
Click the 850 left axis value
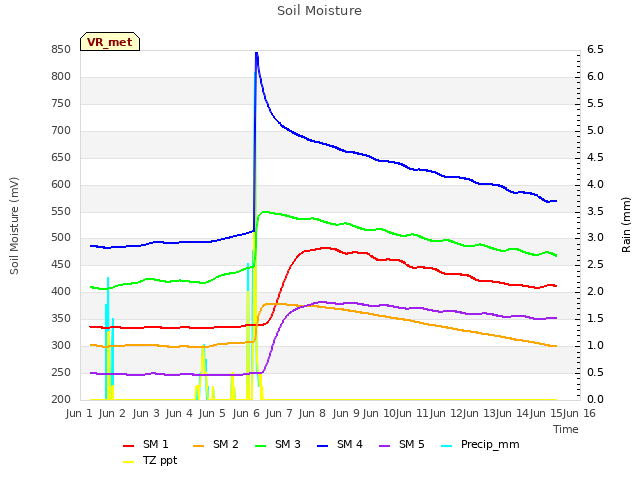tap(61, 50)
